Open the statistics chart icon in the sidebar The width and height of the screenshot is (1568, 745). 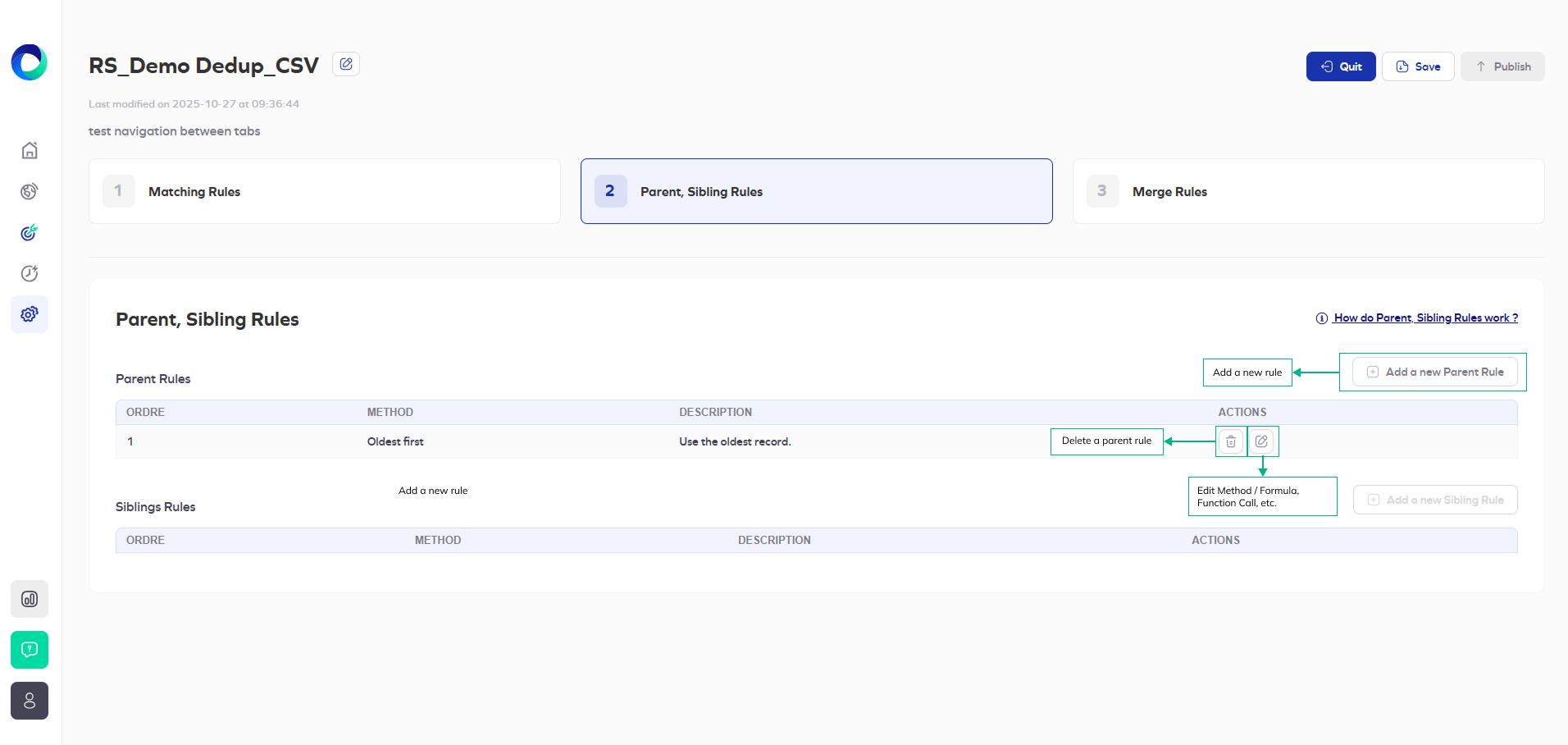pyautogui.click(x=30, y=599)
